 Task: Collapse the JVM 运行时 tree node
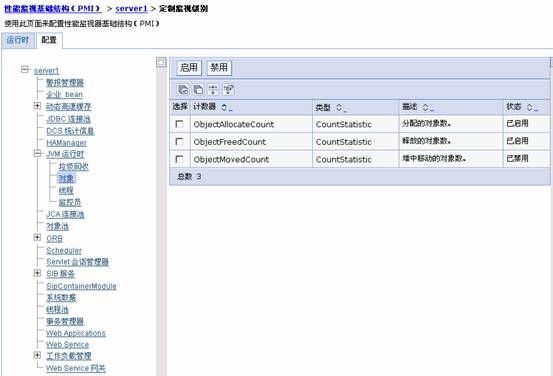coord(37,153)
